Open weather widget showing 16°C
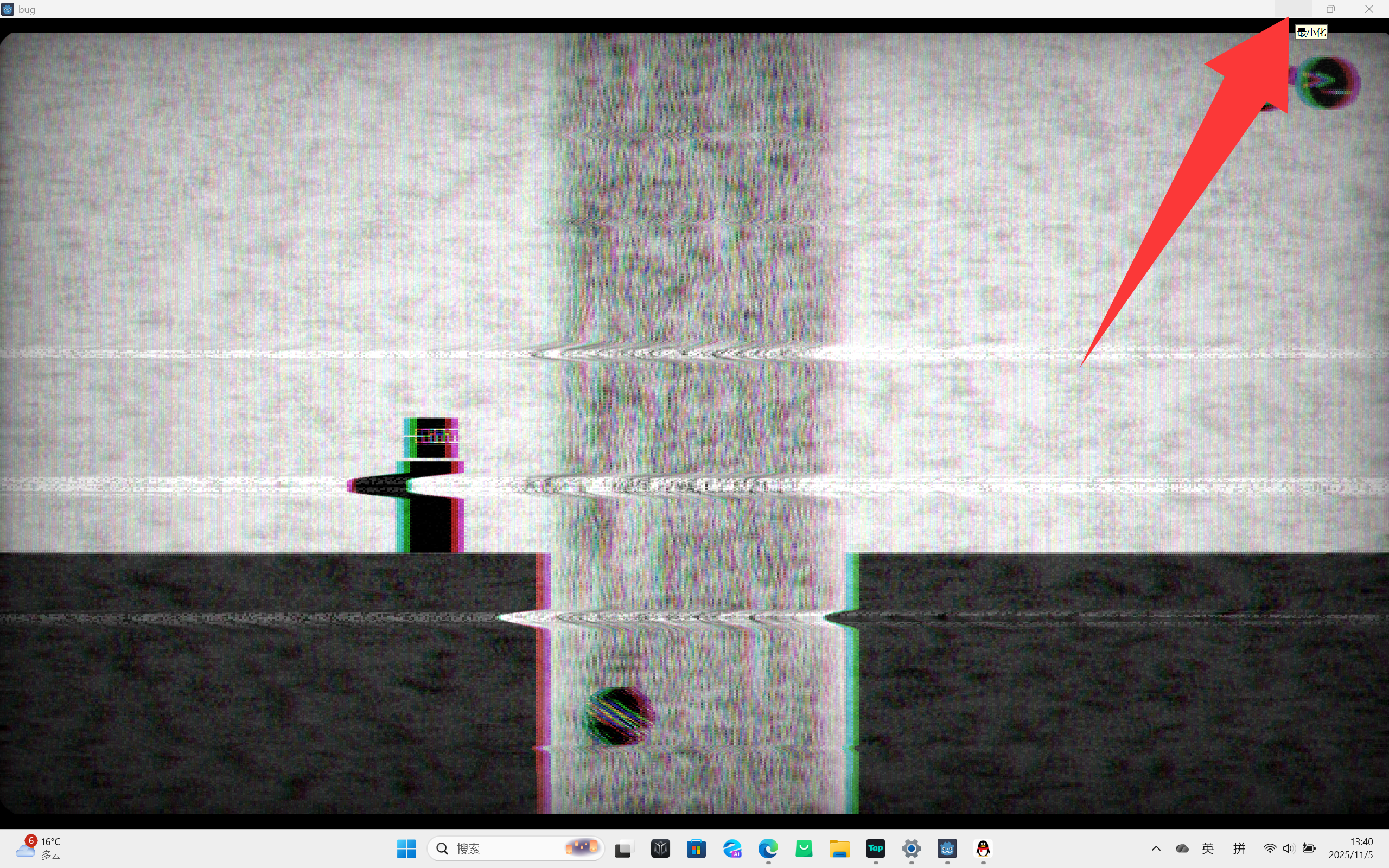1389x868 pixels. click(39, 848)
